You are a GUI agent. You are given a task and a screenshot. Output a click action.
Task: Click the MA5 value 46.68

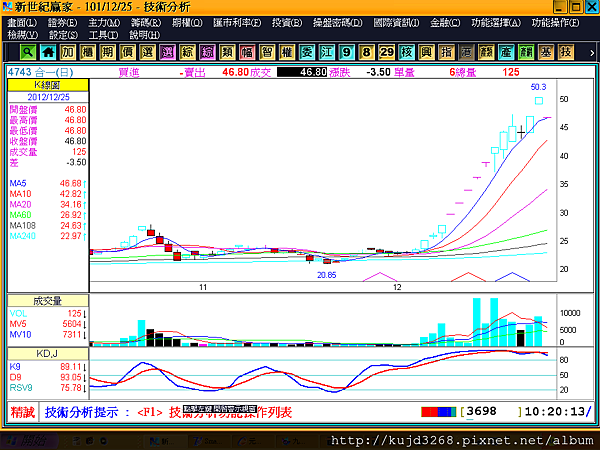71,183
